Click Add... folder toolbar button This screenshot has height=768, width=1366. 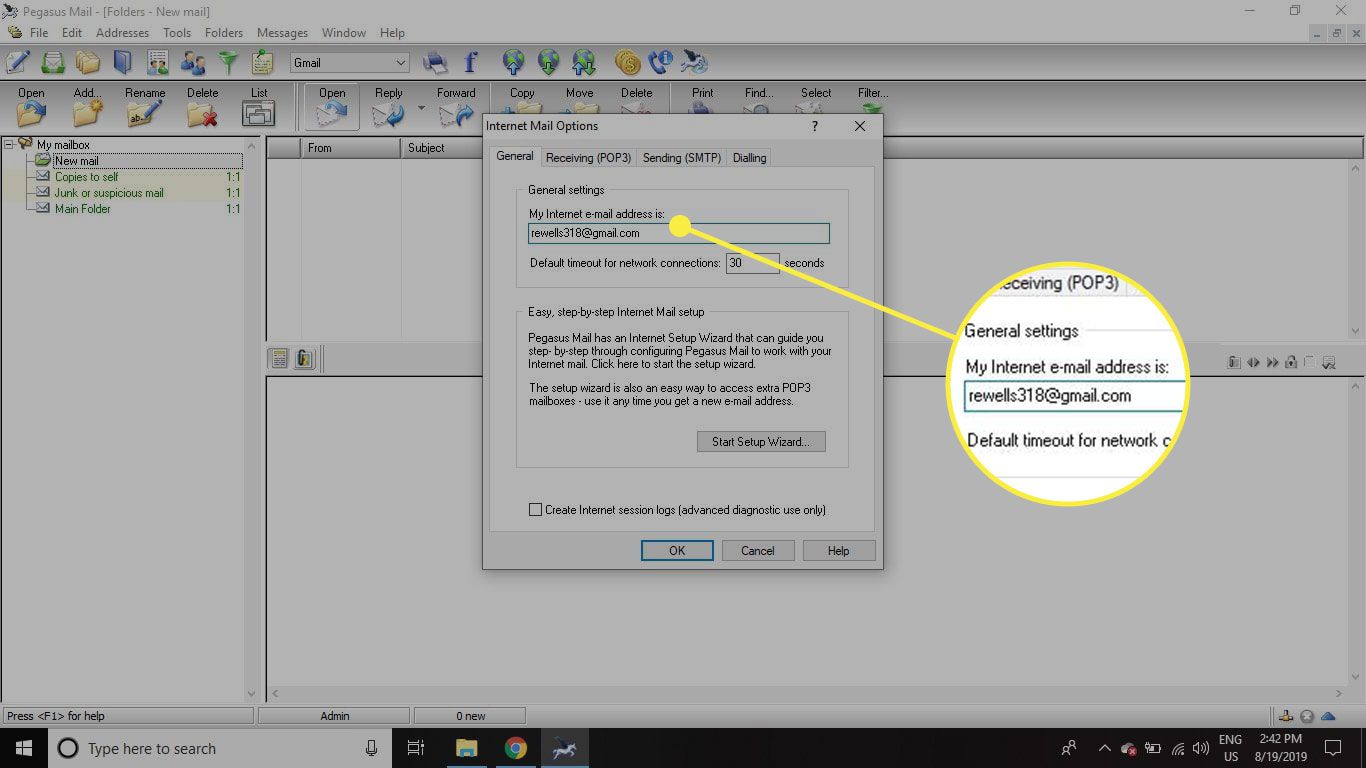tap(88, 106)
